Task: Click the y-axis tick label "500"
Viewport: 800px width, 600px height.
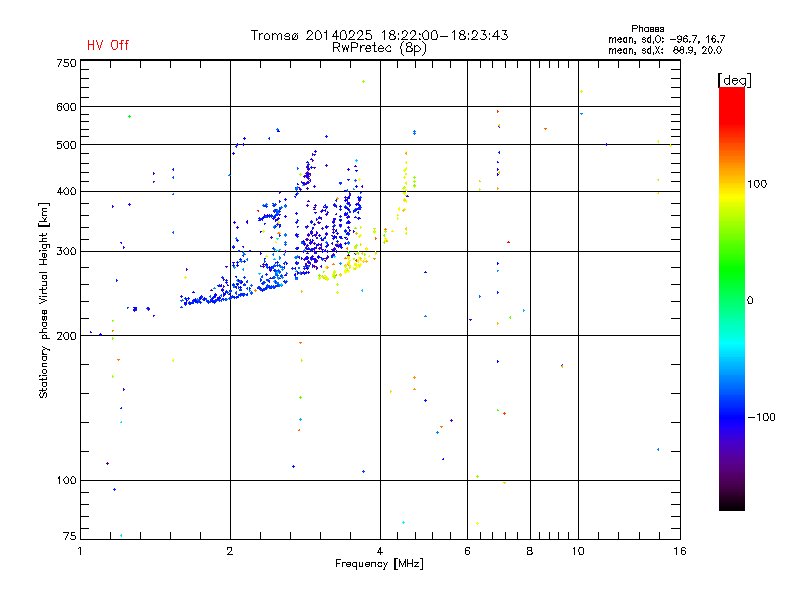Action: pos(66,145)
